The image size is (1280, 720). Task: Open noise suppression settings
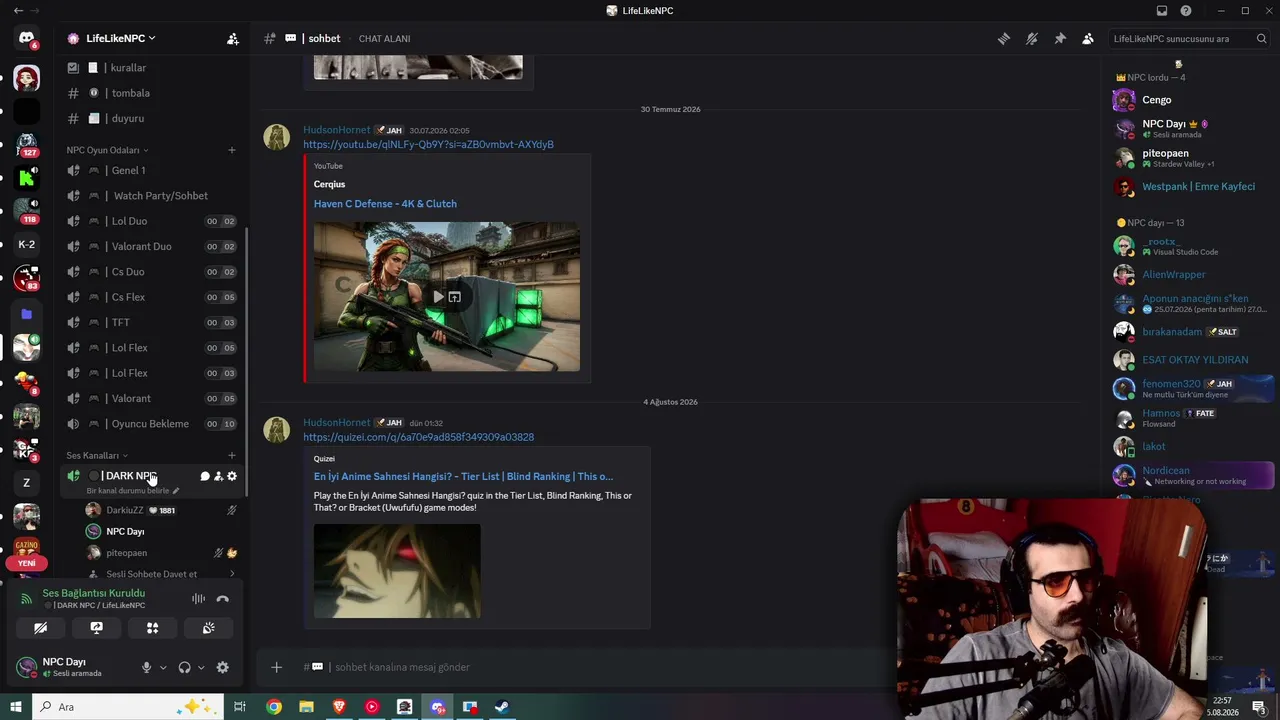point(198,599)
